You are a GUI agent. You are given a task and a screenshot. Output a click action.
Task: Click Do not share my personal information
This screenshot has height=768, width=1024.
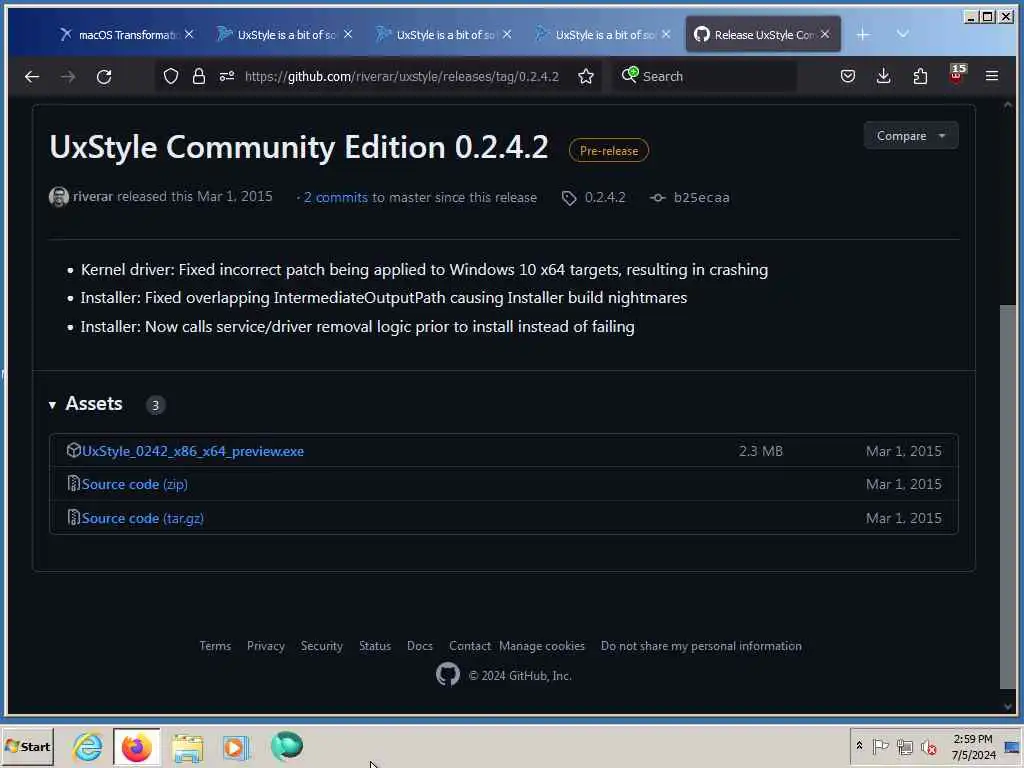pyautogui.click(x=701, y=646)
